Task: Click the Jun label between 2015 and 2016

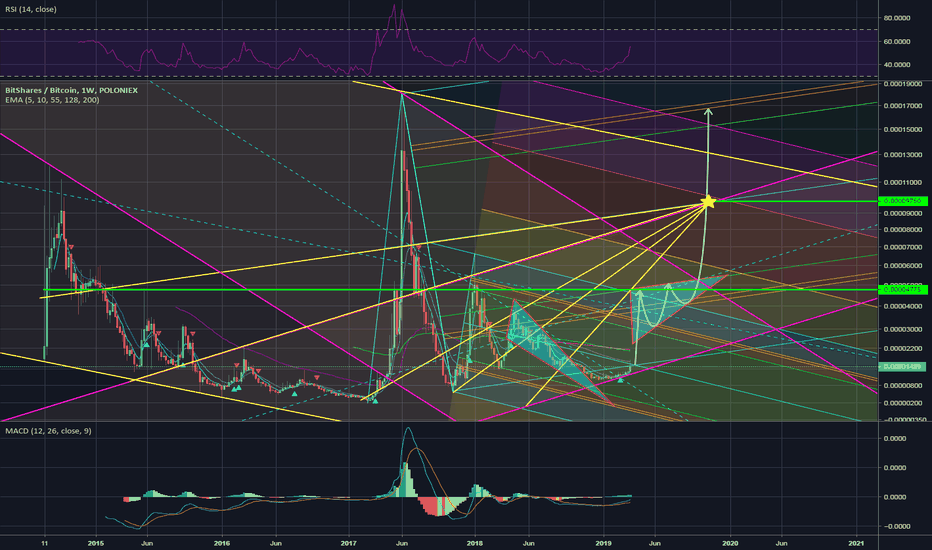Action: [x=147, y=543]
